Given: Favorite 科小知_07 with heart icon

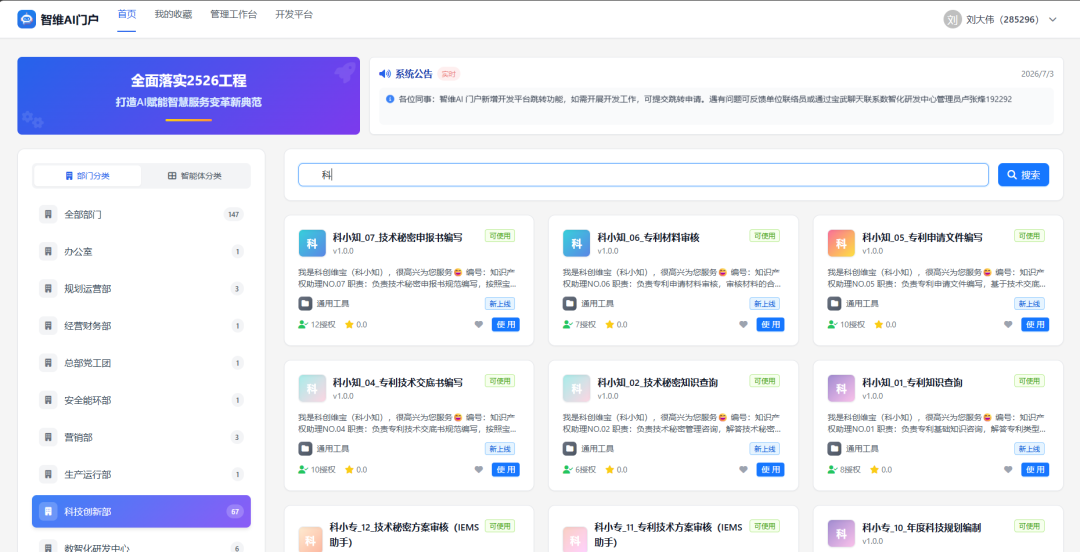Looking at the screenshot, I should tap(479, 325).
